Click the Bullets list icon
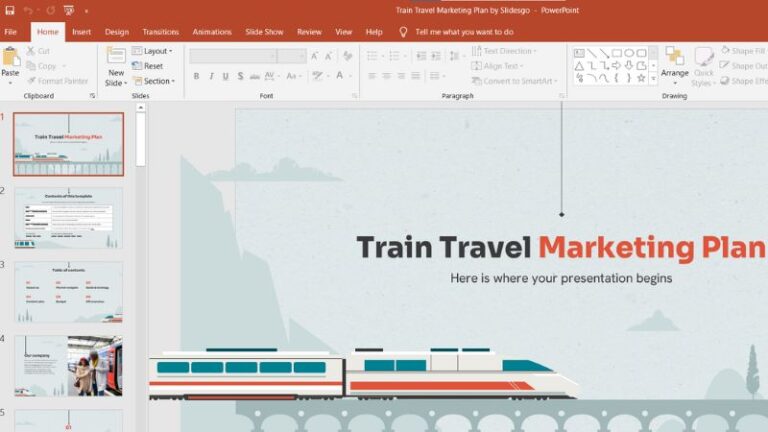Image resolution: width=768 pixels, height=432 pixels. click(372, 56)
